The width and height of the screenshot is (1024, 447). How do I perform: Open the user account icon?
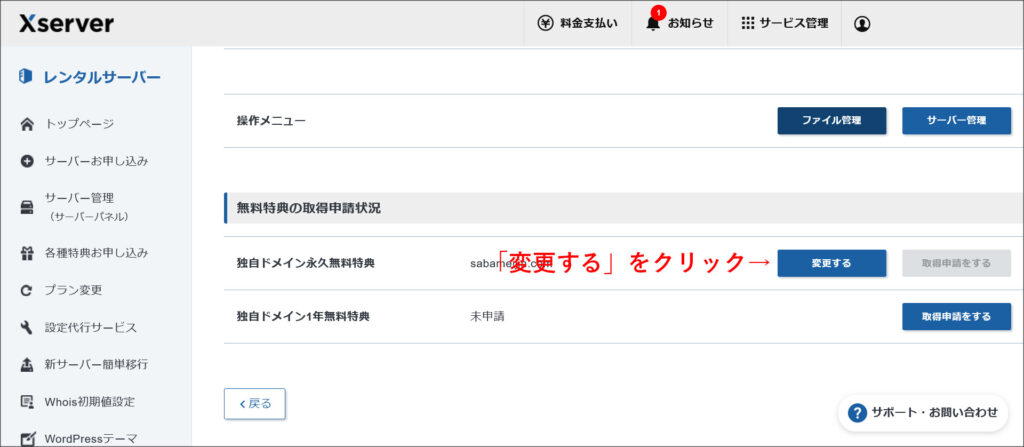tap(862, 24)
